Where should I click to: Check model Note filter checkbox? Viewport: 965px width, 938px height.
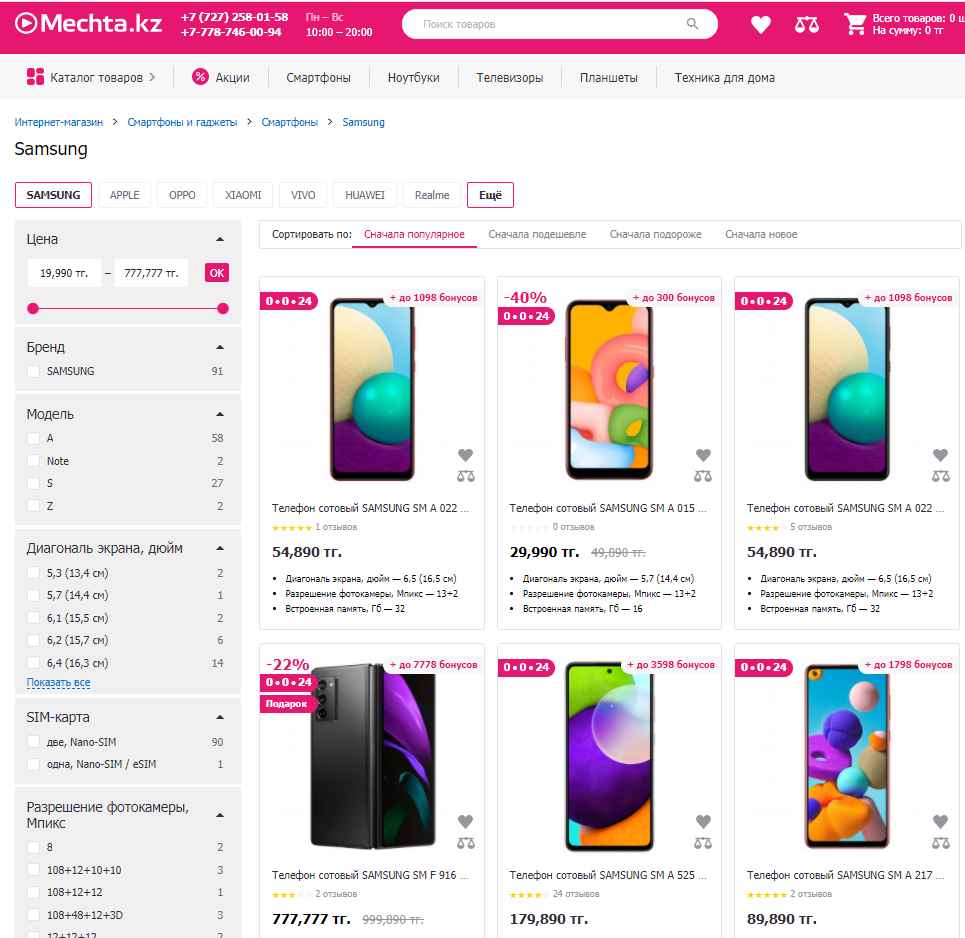(33, 461)
